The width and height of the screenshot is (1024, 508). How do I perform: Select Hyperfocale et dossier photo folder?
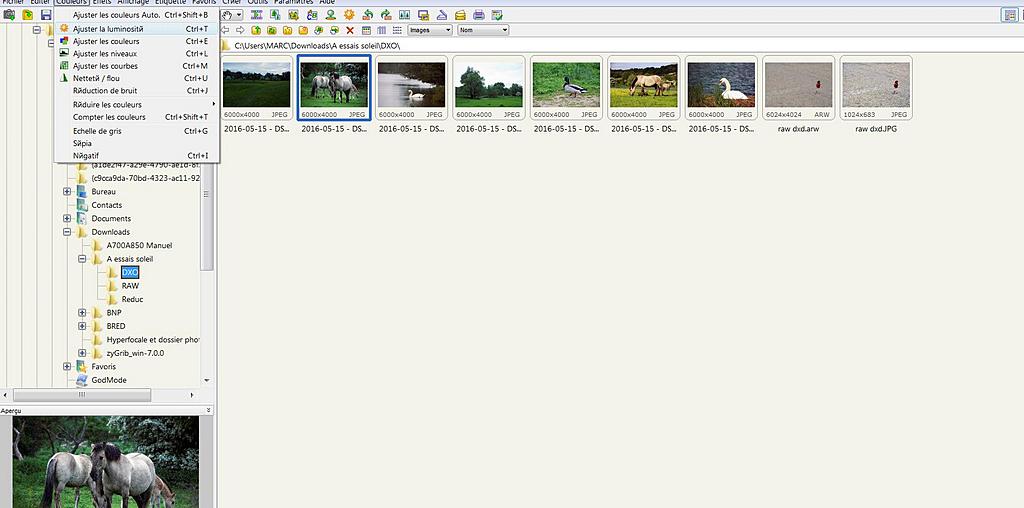point(153,340)
